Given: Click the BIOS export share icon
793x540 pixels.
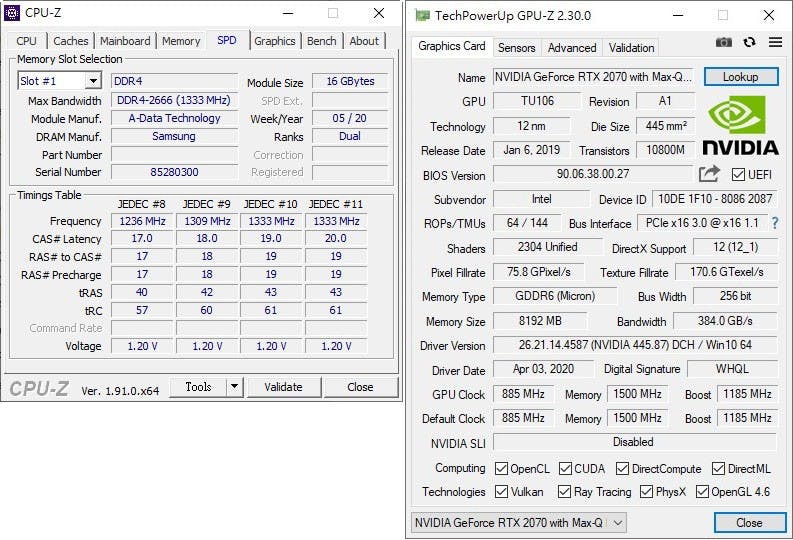Looking at the screenshot, I should [709, 174].
